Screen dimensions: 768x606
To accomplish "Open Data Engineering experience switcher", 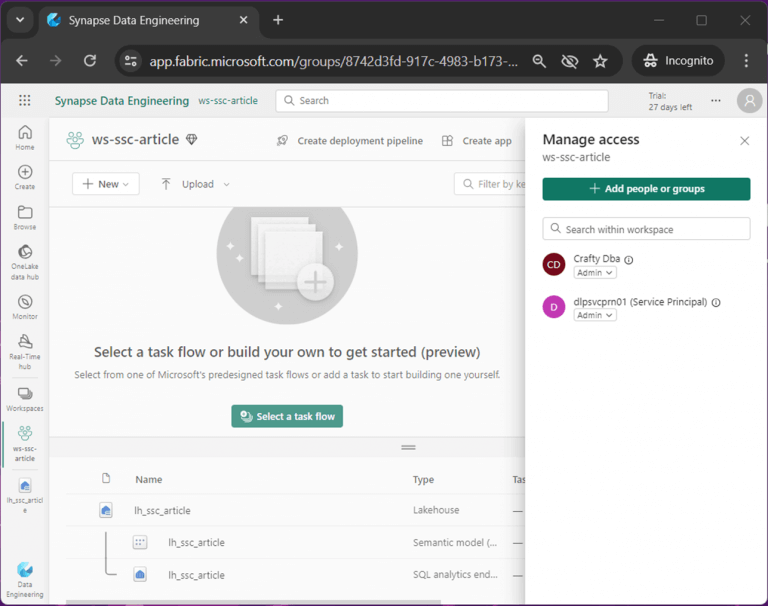I will [x=25, y=577].
